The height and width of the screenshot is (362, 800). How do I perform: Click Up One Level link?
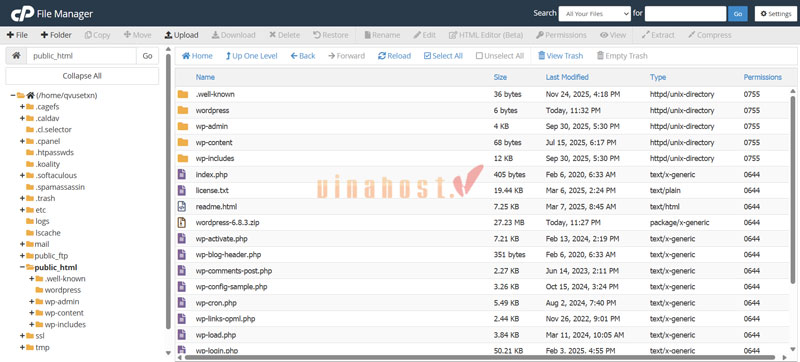pos(252,56)
